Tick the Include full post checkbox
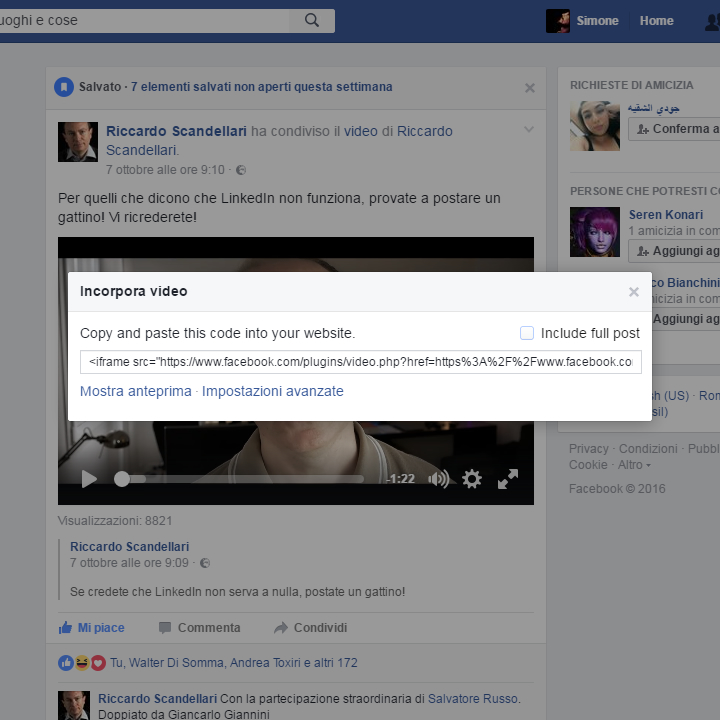 [x=527, y=333]
